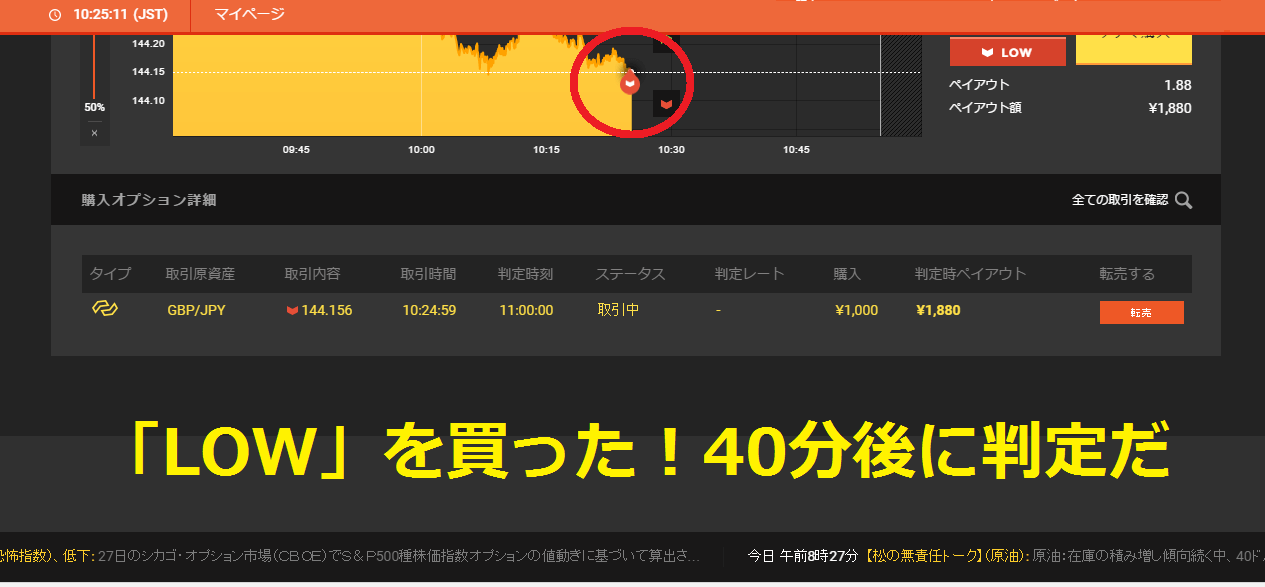Click the 転売 resell button for GBP/JPY

(x=1141, y=312)
